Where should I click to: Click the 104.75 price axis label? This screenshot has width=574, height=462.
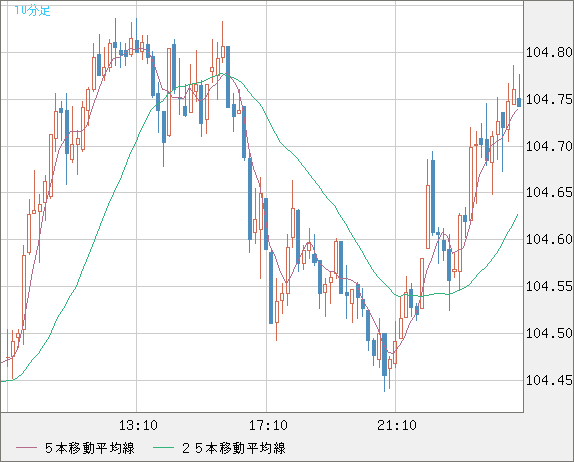pos(549,99)
